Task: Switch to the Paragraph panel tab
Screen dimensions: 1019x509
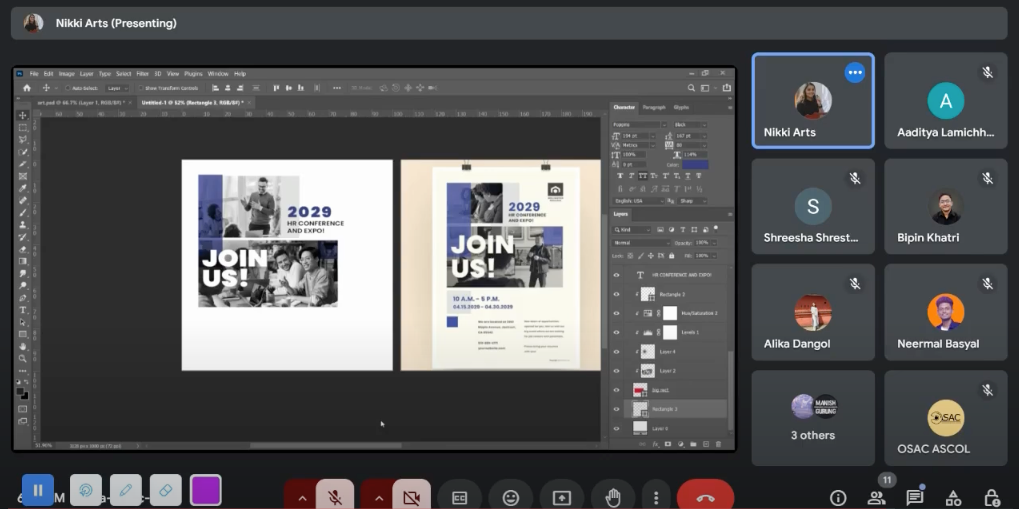Action: coord(654,107)
